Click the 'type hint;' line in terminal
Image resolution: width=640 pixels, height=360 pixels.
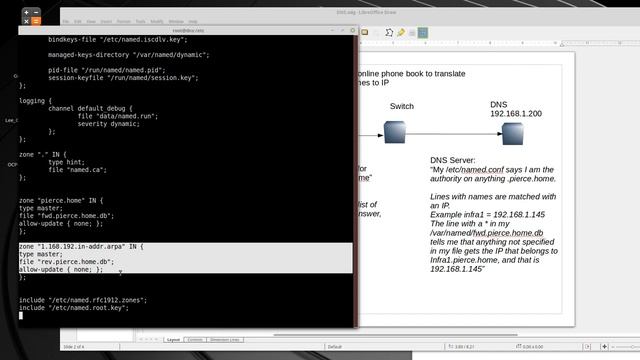pos(66,162)
